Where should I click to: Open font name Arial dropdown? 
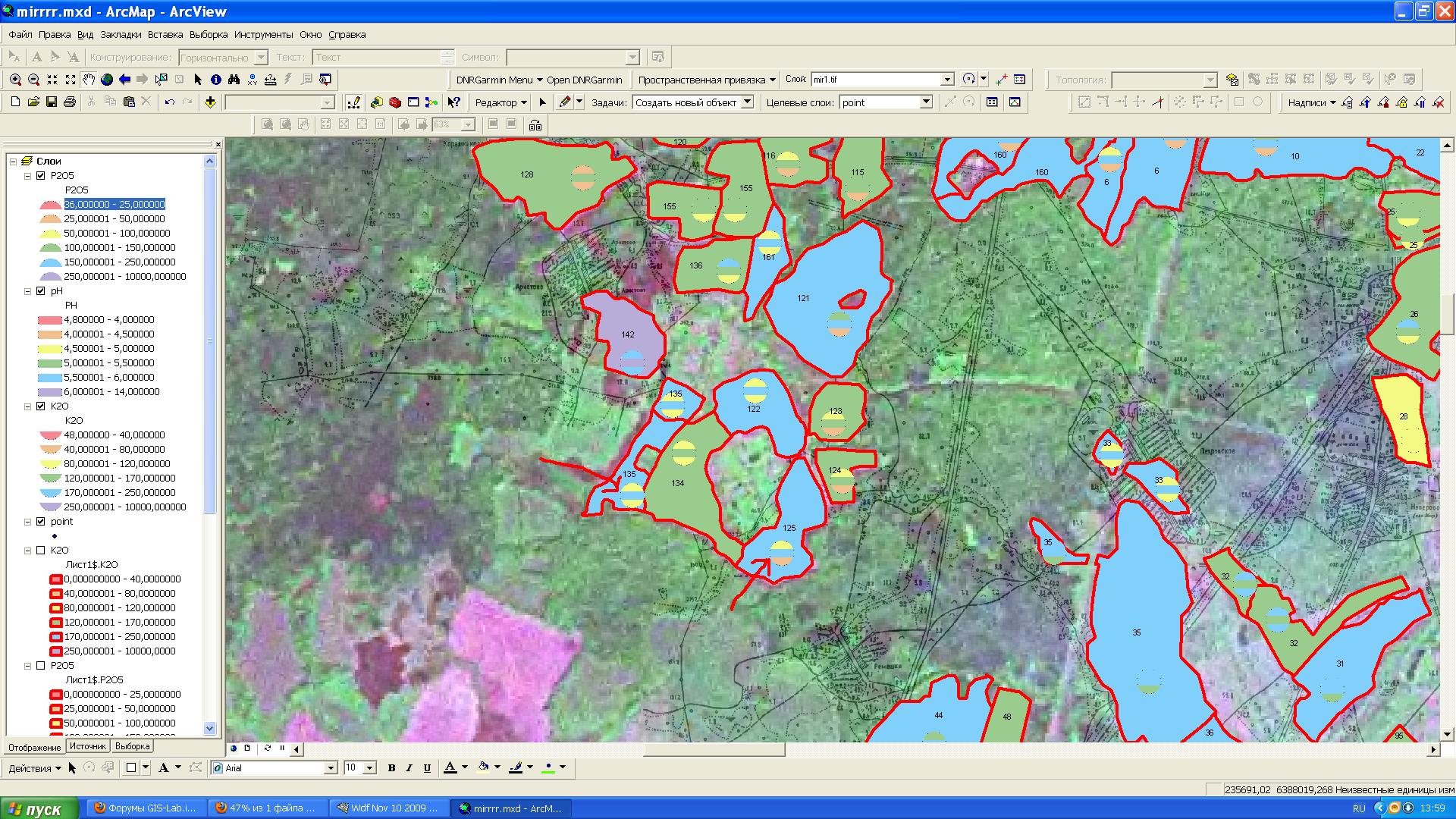(x=331, y=768)
